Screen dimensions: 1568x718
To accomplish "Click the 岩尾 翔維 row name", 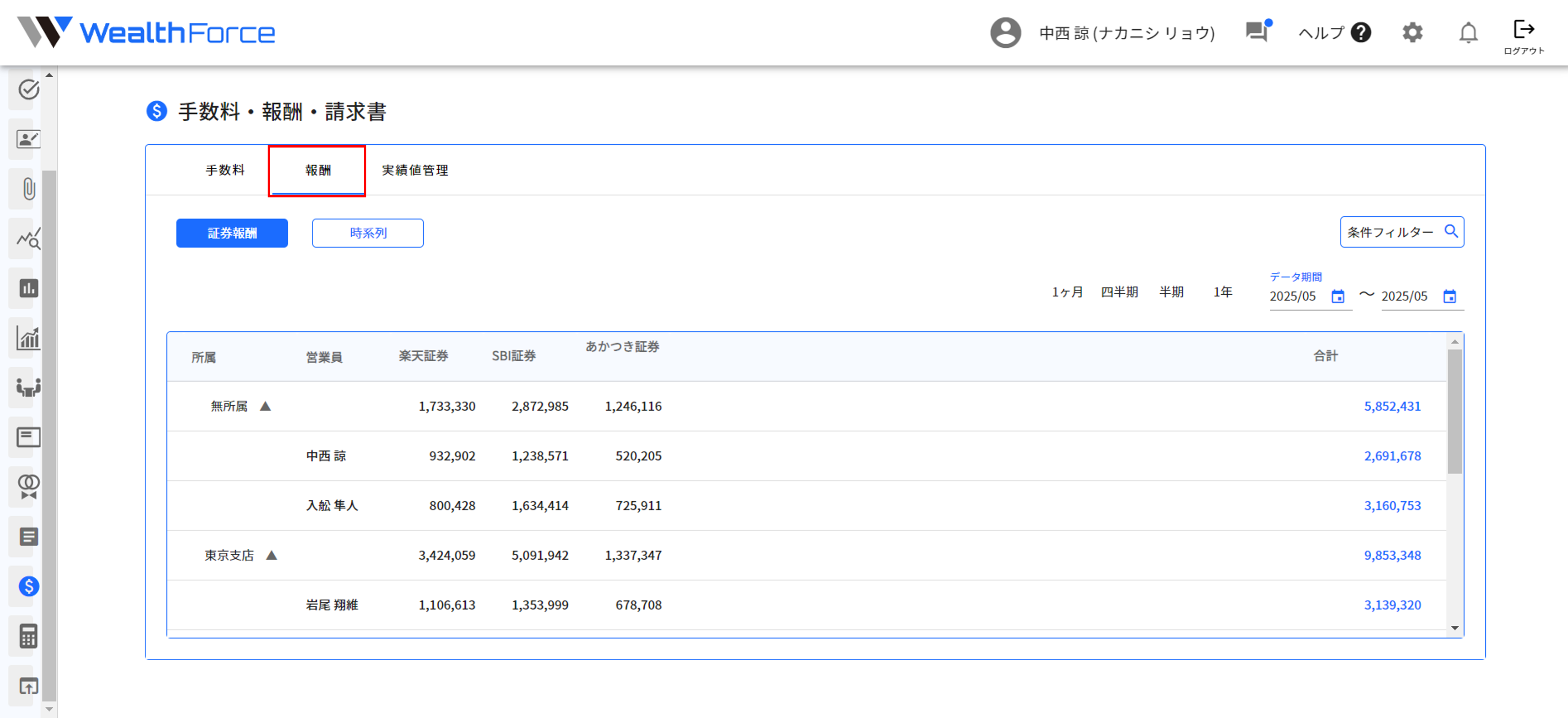I will 332,605.
